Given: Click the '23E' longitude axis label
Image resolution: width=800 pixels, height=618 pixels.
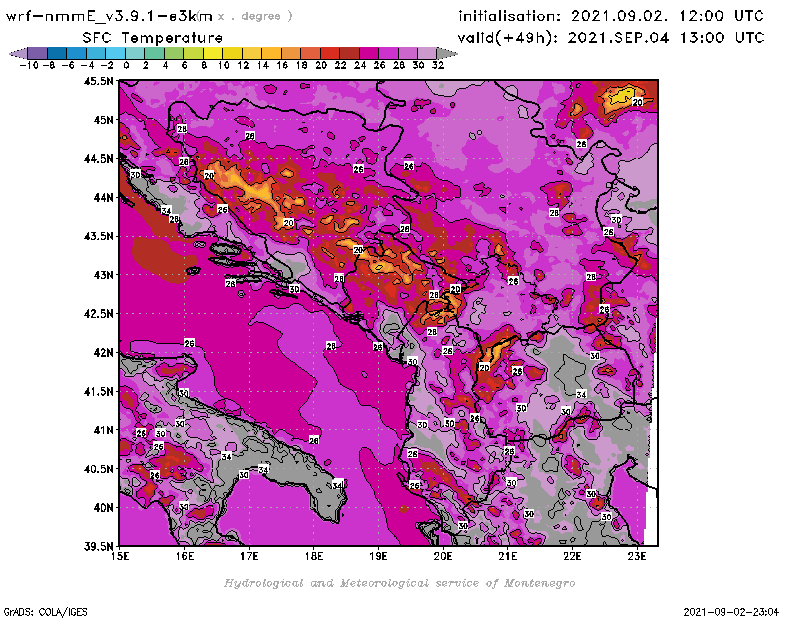Looking at the screenshot, I should pyautogui.click(x=637, y=556).
